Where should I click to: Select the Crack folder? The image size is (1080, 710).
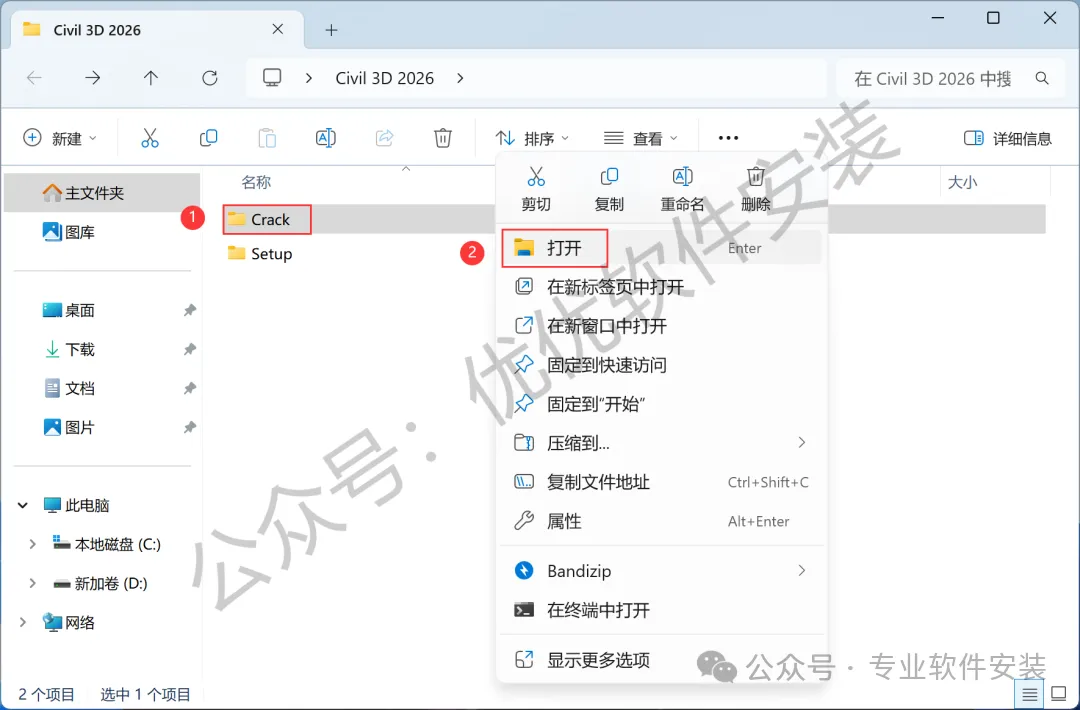pos(270,219)
